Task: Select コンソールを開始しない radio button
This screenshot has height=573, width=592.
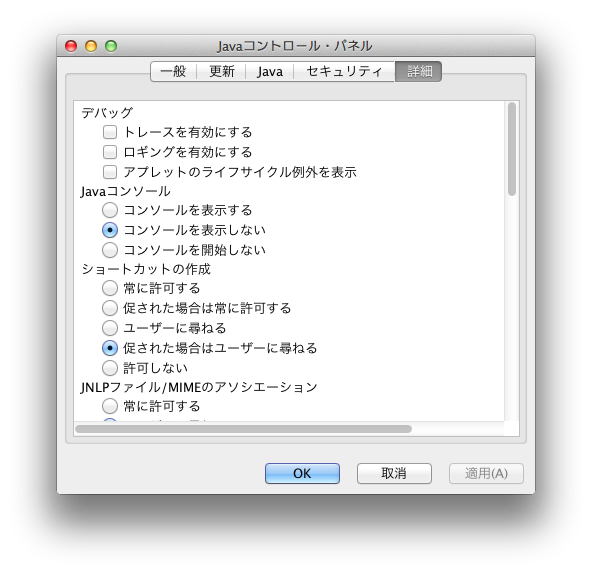Action: pyautogui.click(x=110, y=250)
